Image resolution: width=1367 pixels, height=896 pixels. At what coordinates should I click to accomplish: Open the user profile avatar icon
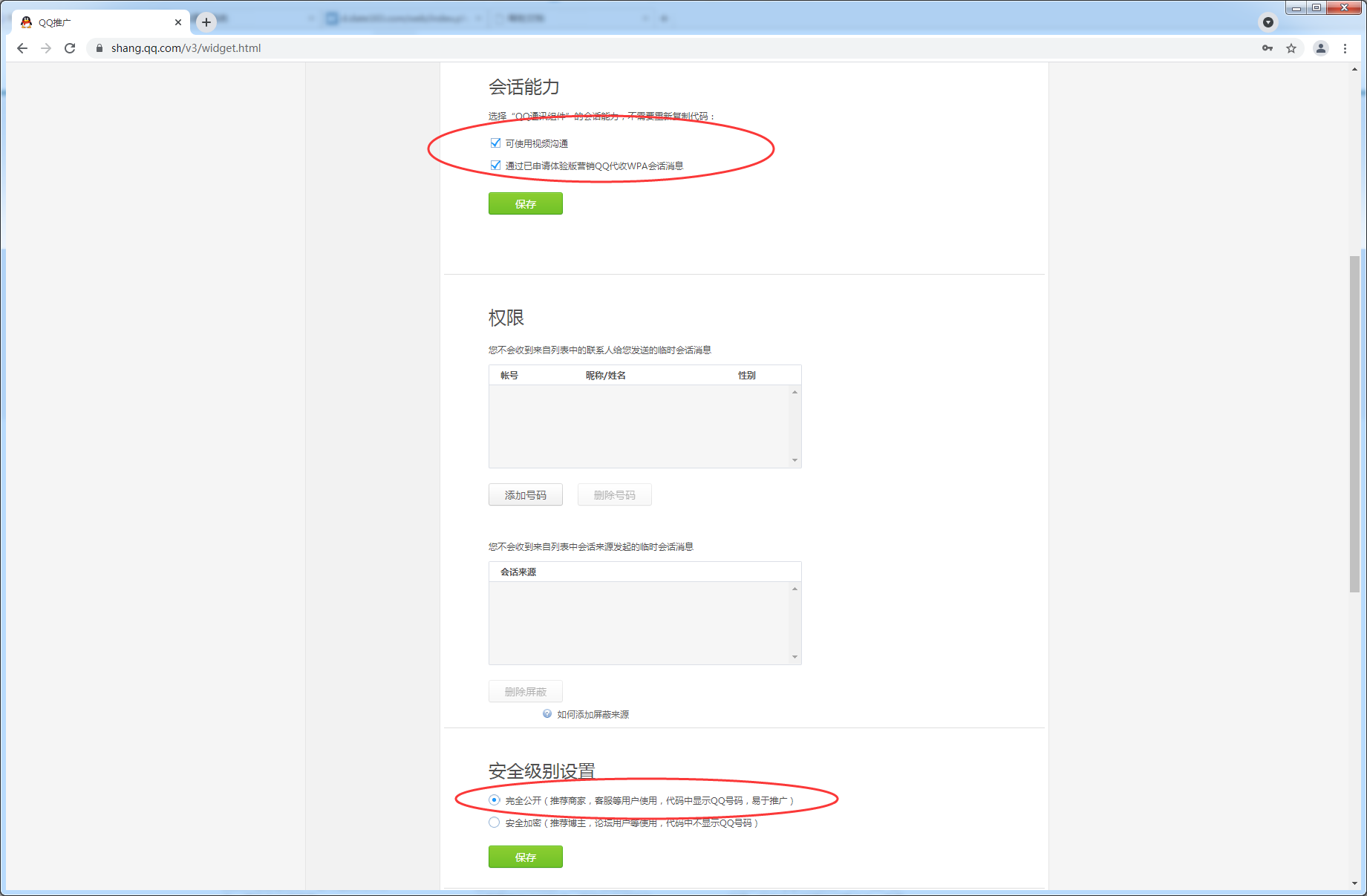[x=1321, y=48]
